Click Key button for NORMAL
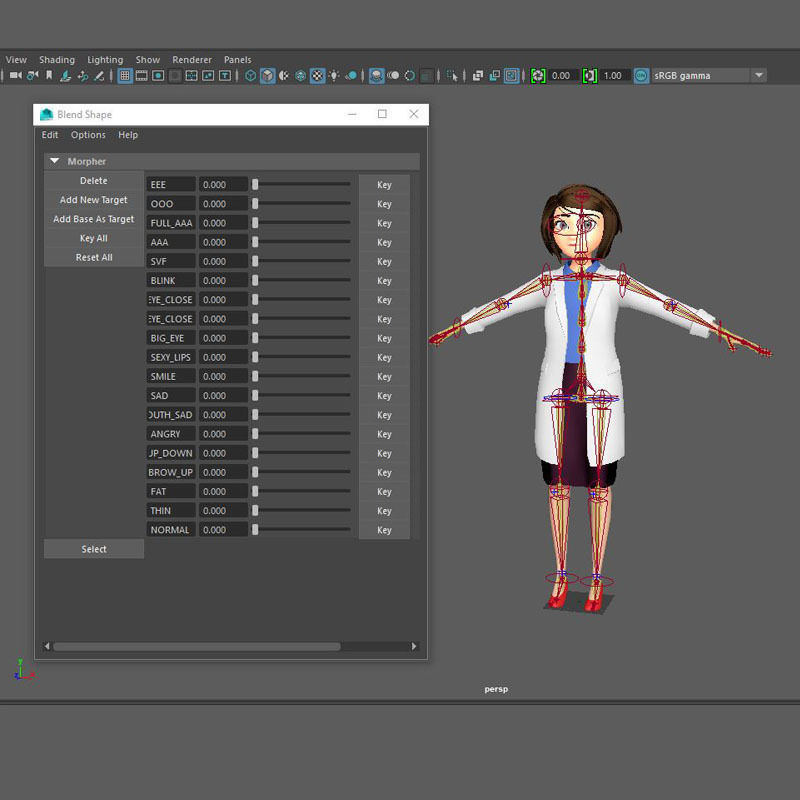 click(384, 530)
